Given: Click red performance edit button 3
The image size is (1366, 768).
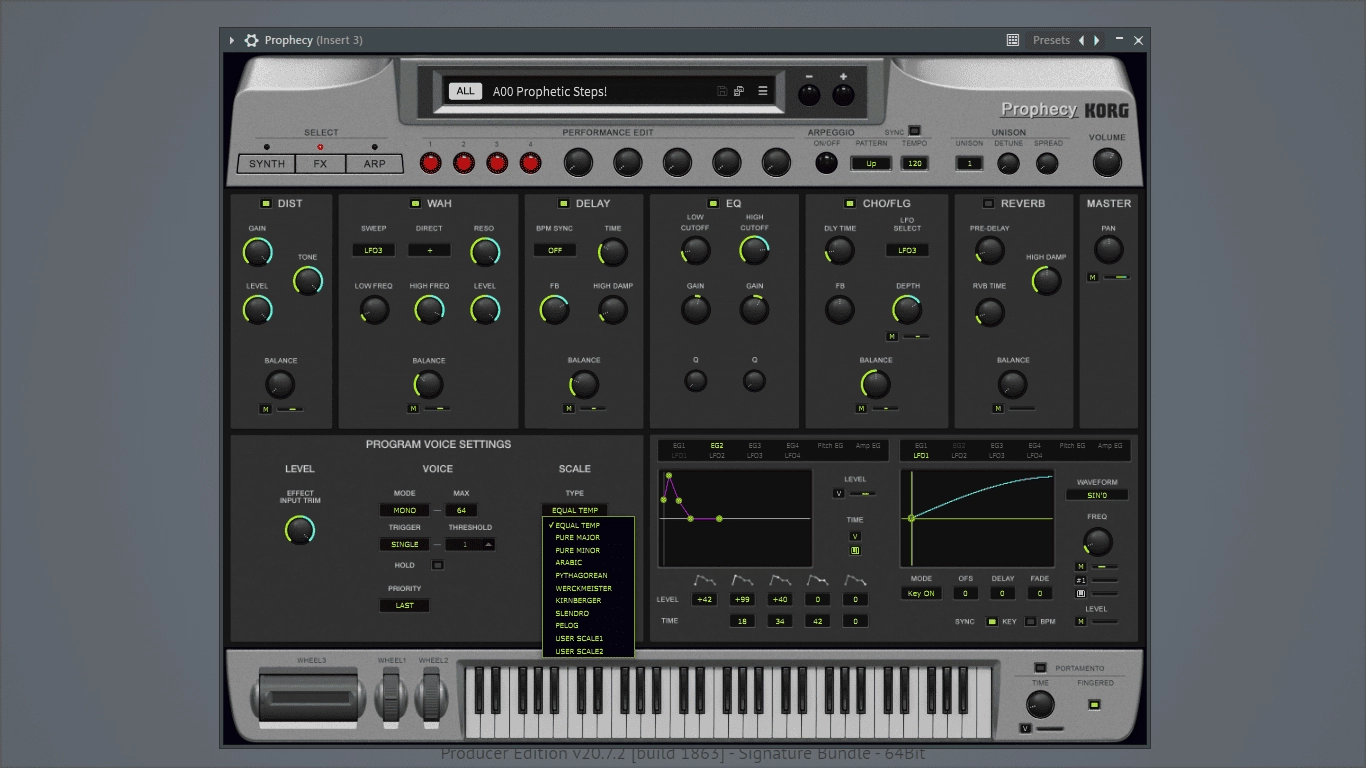Looking at the screenshot, I should click(497, 163).
